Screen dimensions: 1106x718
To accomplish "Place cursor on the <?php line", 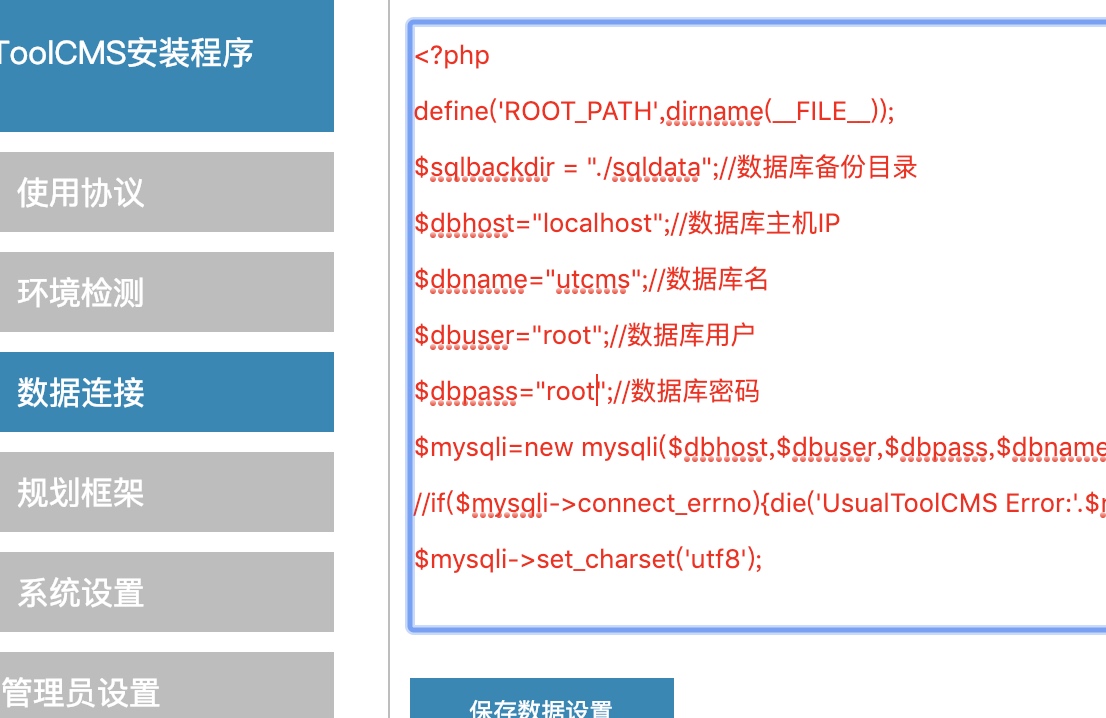I will (x=453, y=55).
